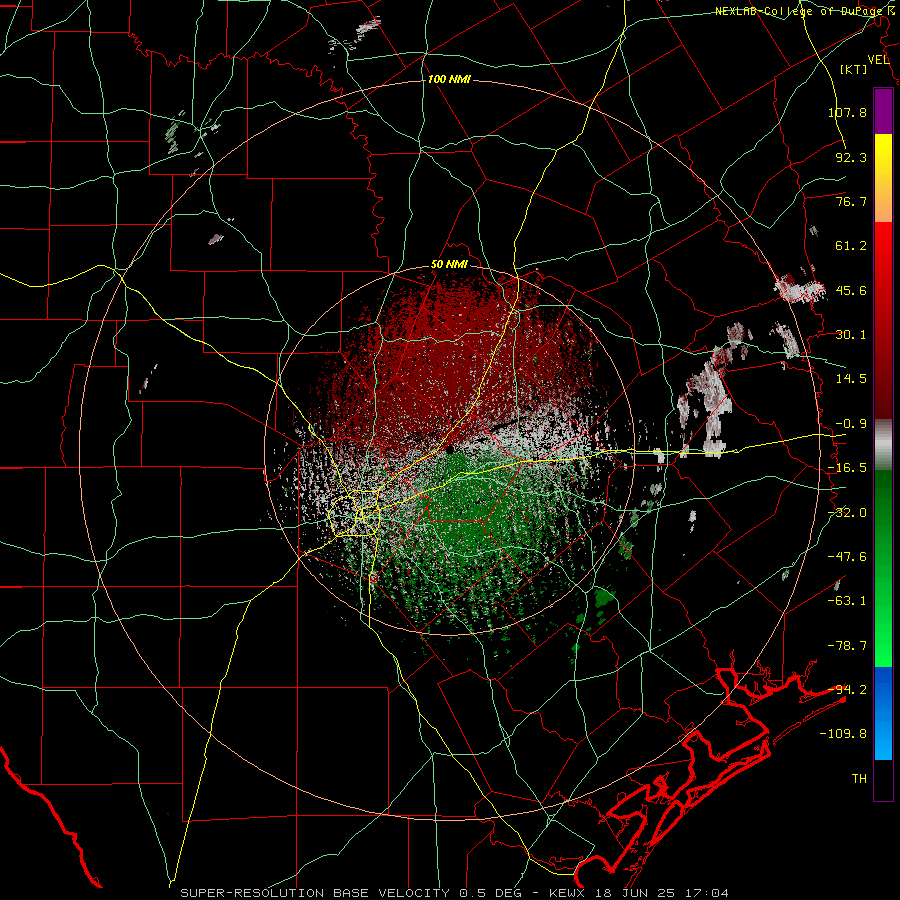
Task: Click the 14.5 velocity scale value
Action: (851, 379)
